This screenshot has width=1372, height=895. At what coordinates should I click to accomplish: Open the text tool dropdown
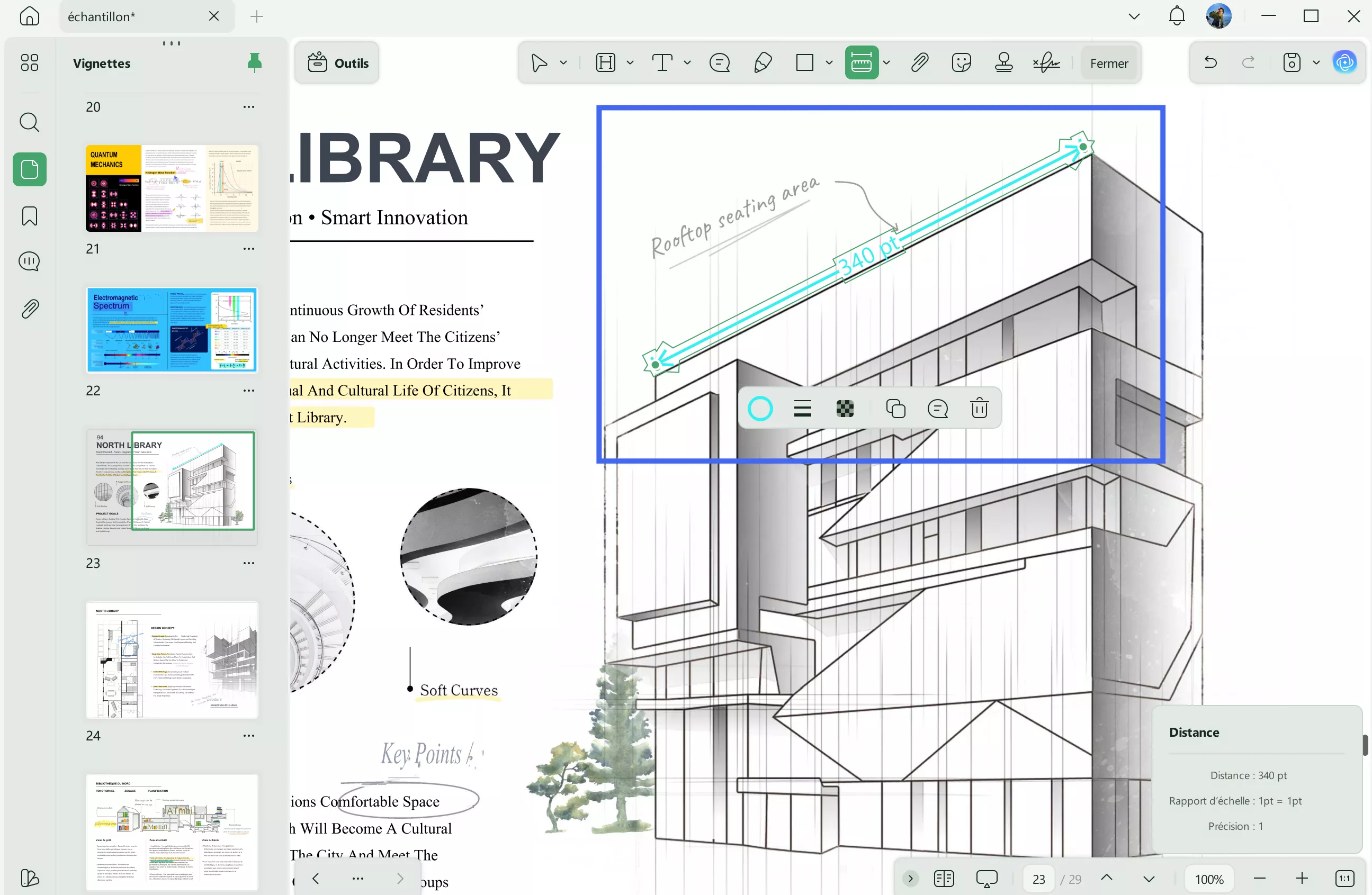(687, 62)
